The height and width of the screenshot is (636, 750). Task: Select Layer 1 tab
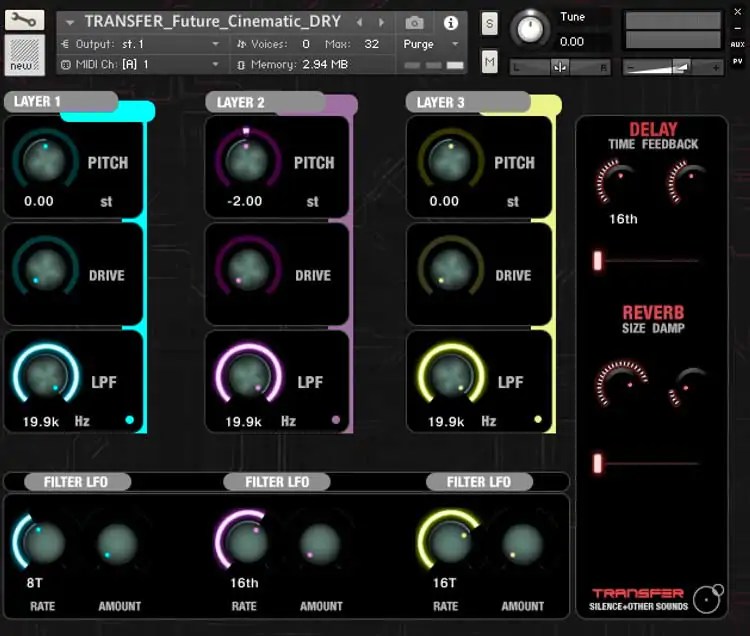pos(61,102)
